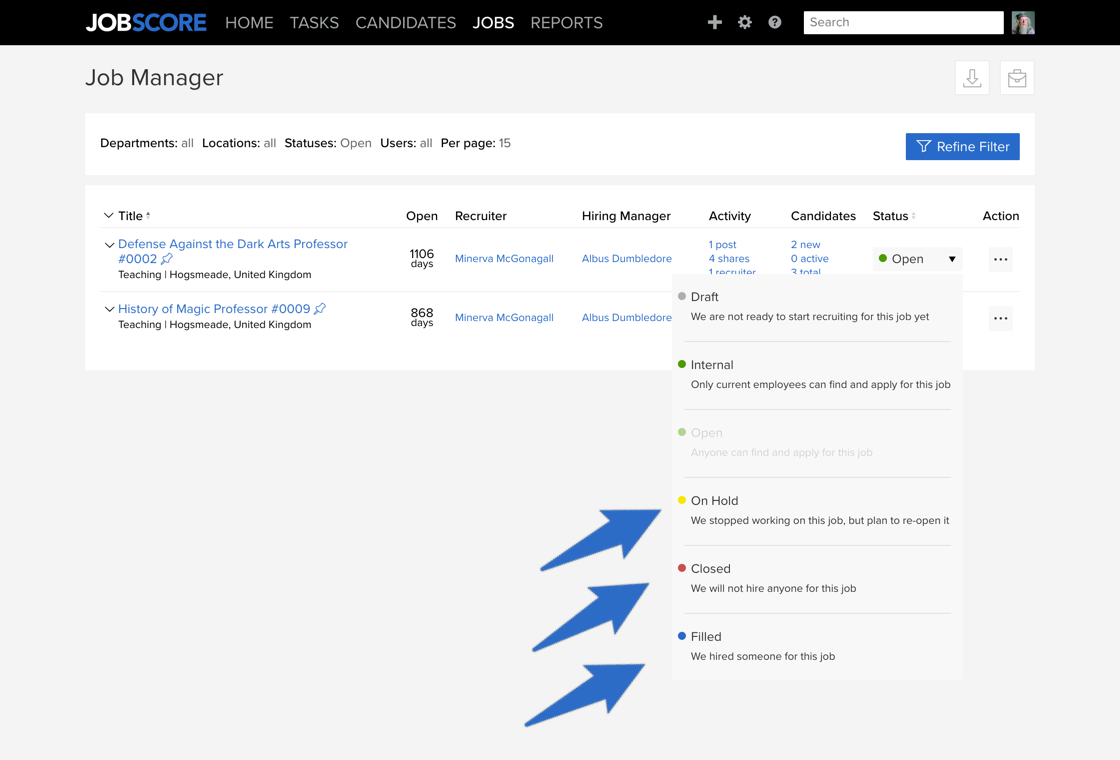Open Albus Dumbledore link in first row
The image size is (1120, 760).
pyautogui.click(x=626, y=259)
